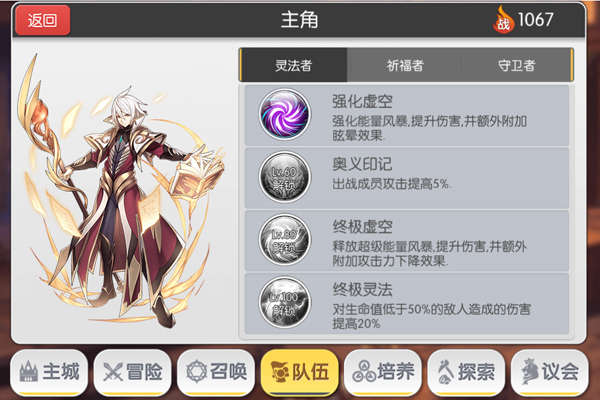
Task: Open the 召唤 hexagram summon button
Action: 216,372
